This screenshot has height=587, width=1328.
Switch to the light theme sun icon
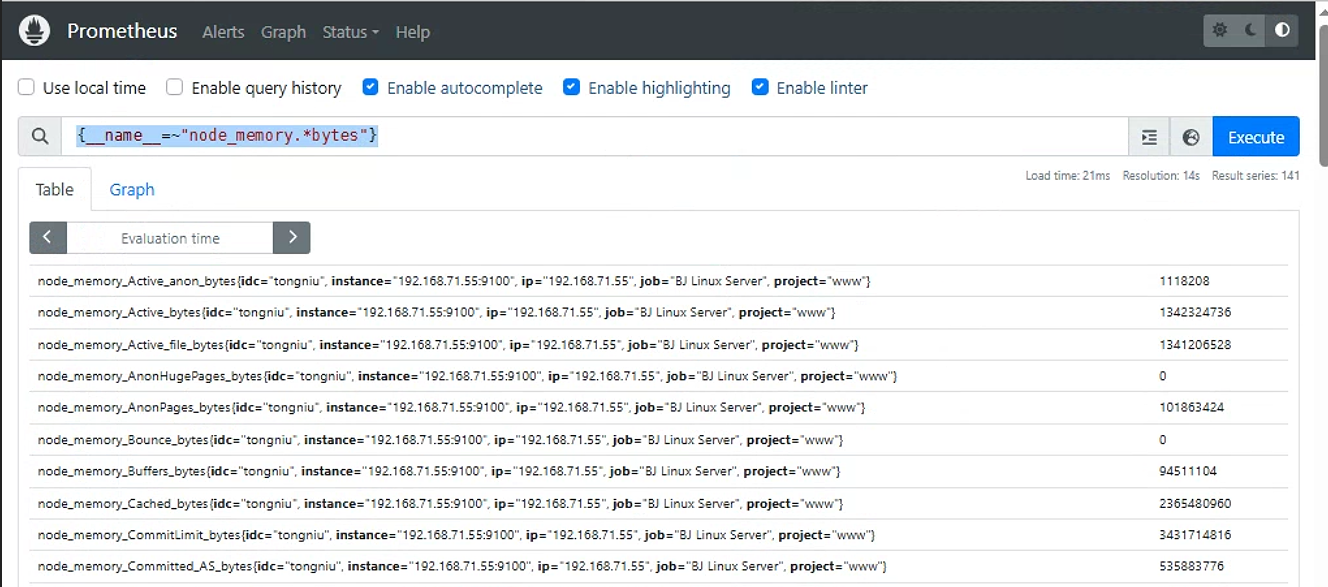pyautogui.click(x=1220, y=31)
